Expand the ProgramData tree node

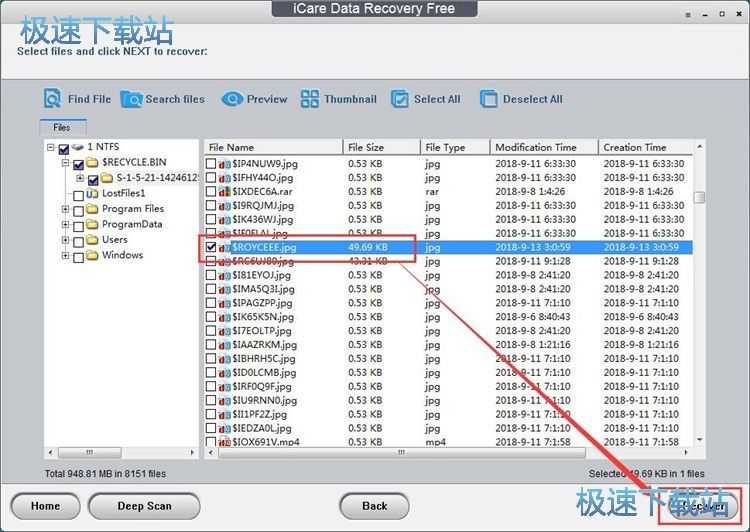66,224
